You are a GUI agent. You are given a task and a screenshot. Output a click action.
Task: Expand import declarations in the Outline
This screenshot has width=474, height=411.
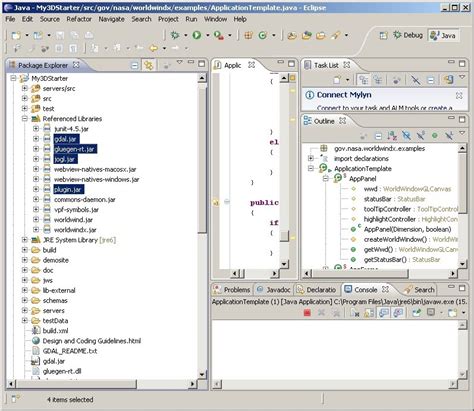pos(310,158)
